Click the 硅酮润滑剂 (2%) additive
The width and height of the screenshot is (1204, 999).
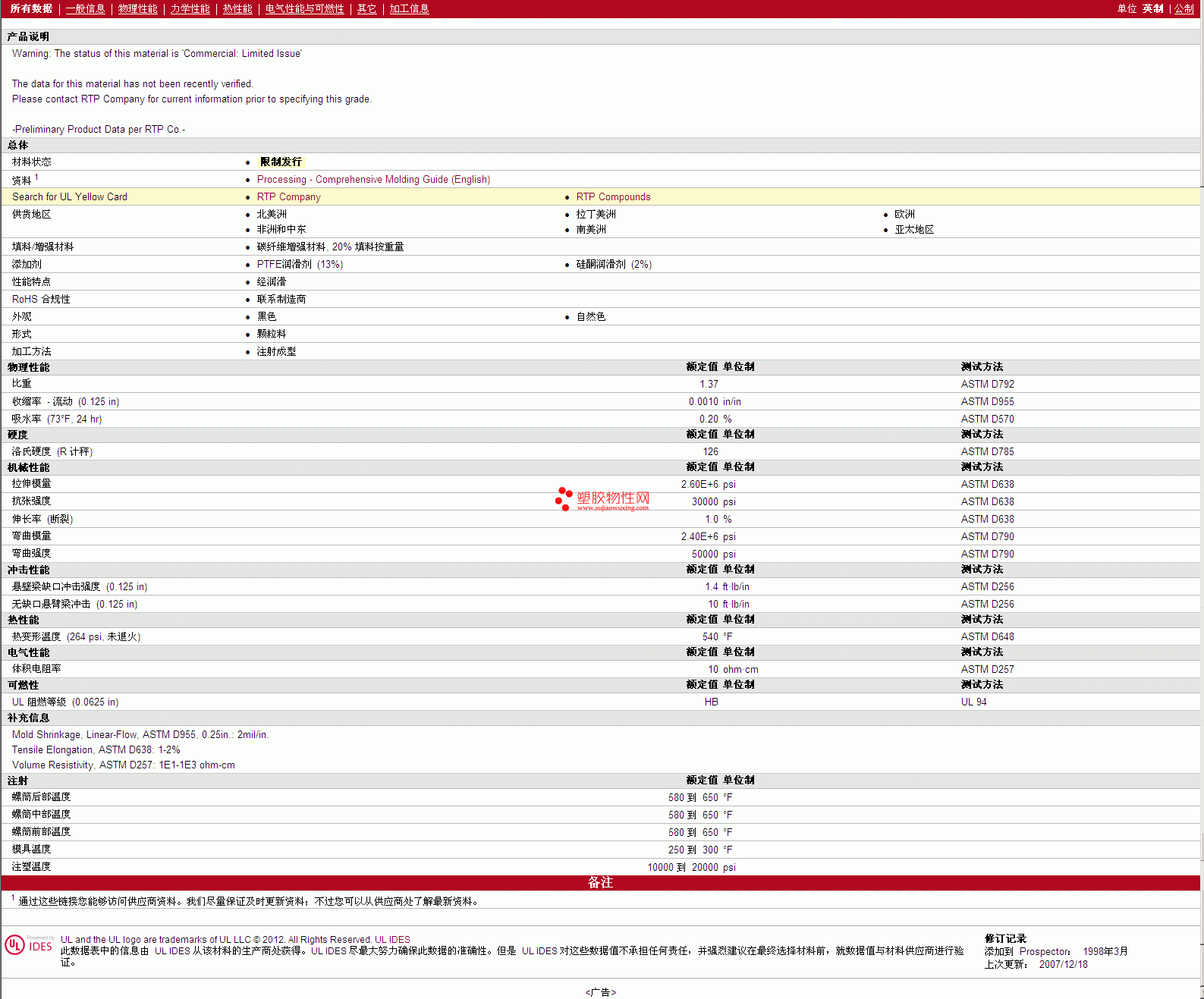(614, 265)
